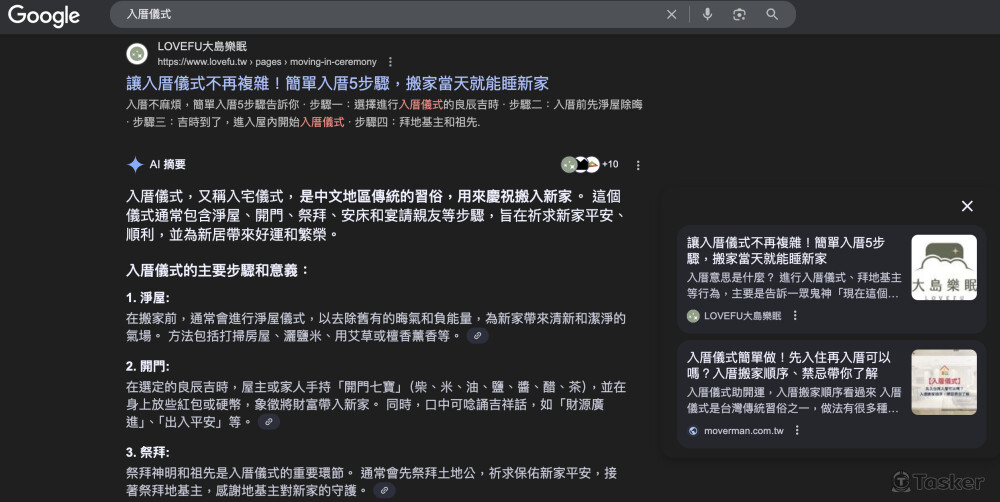Open the options menu beside the lovefu.tw URL
This screenshot has width=1000, height=502.
(390, 62)
